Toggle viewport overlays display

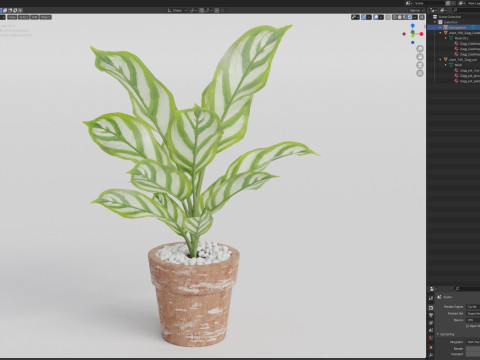pyautogui.click(x=376, y=17)
